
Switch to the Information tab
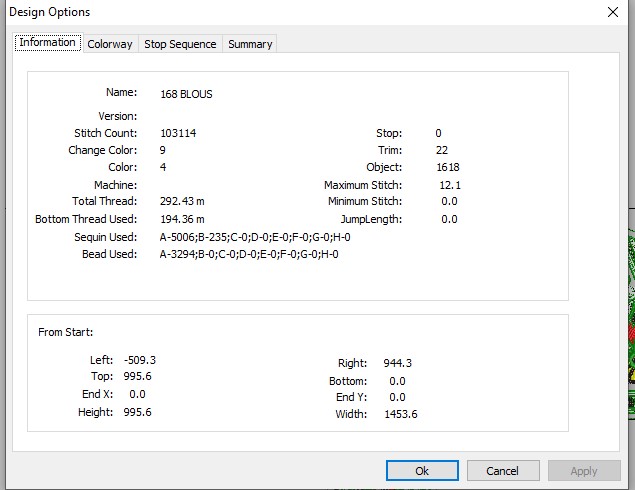click(x=48, y=43)
